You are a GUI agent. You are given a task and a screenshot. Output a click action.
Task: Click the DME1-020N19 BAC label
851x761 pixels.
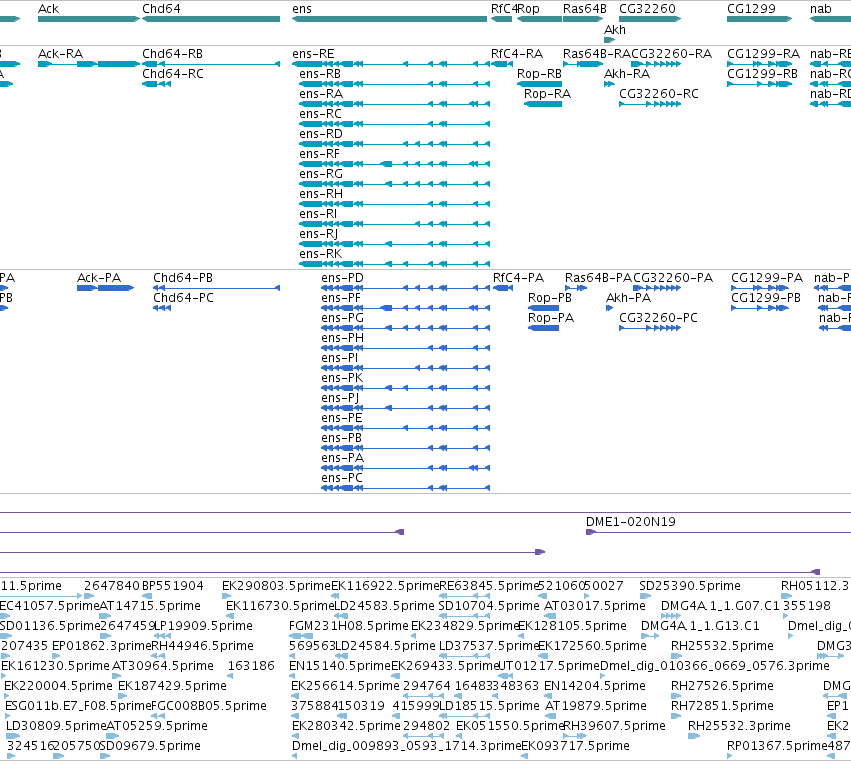631,522
